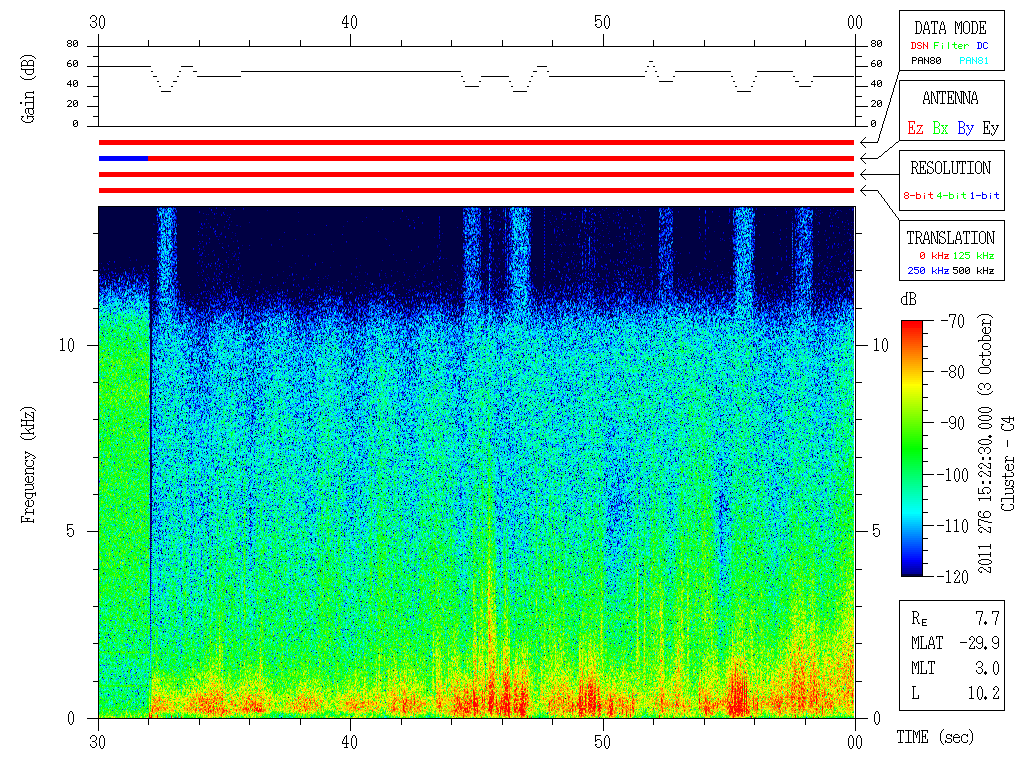Click the green 4-bit resolution label
This screenshot has width=1024, height=768.
(951, 195)
